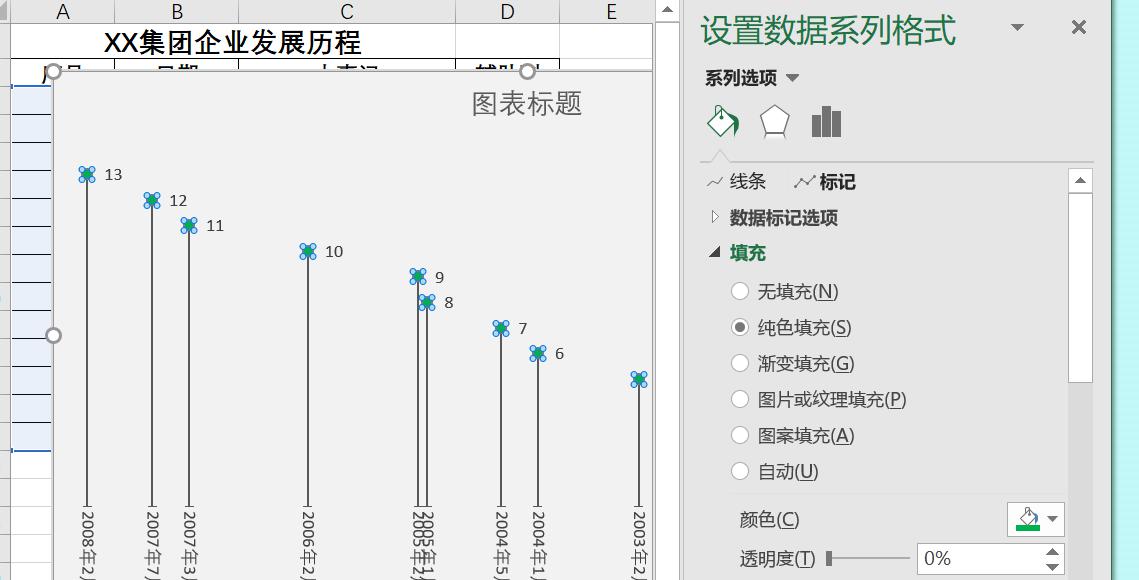Viewport: 1139px width, 580px height.
Task: Select the 纯色填充(S) radio button
Action: point(739,327)
